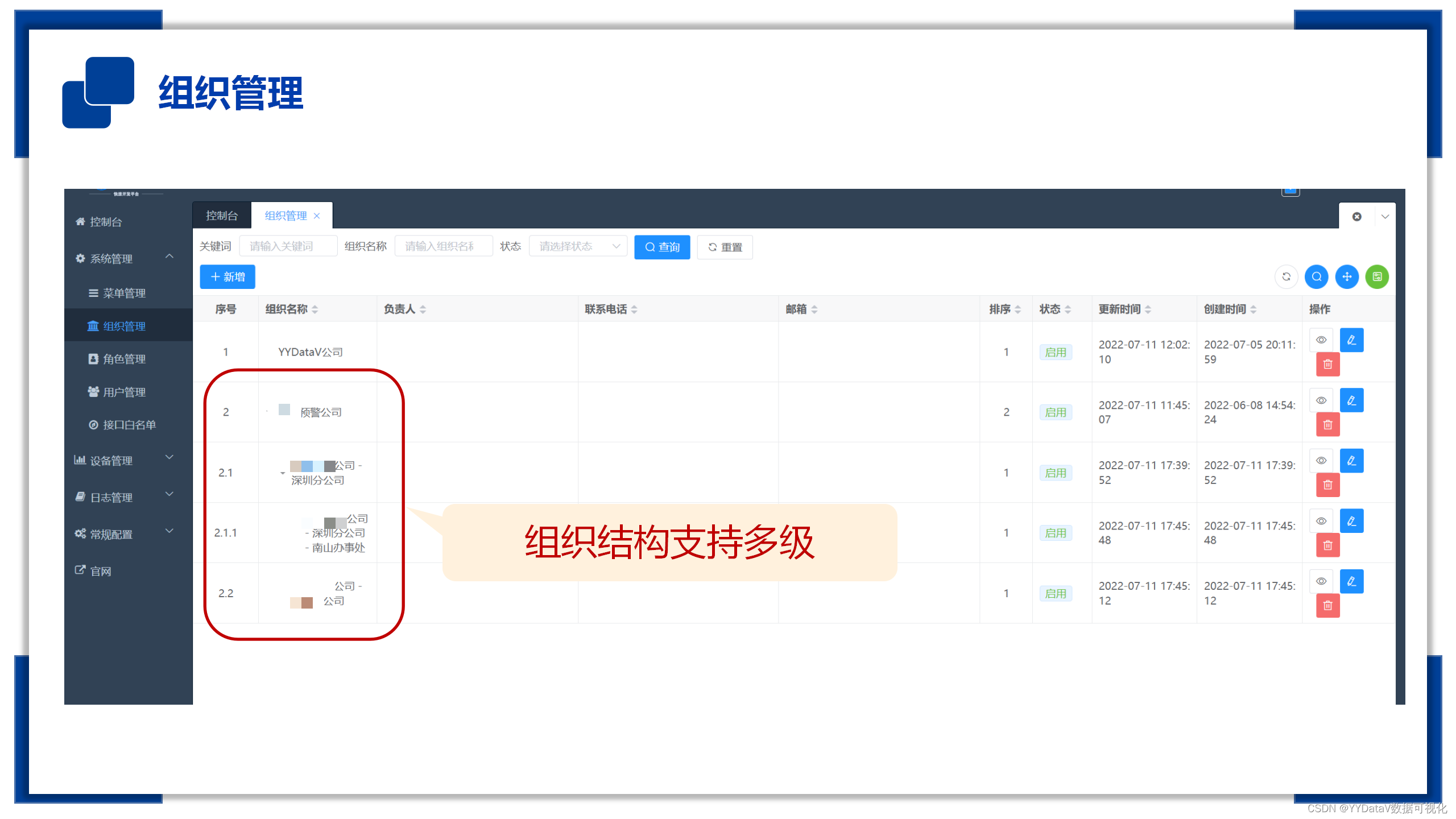Toggle 启用 status on row 2

point(1056,412)
